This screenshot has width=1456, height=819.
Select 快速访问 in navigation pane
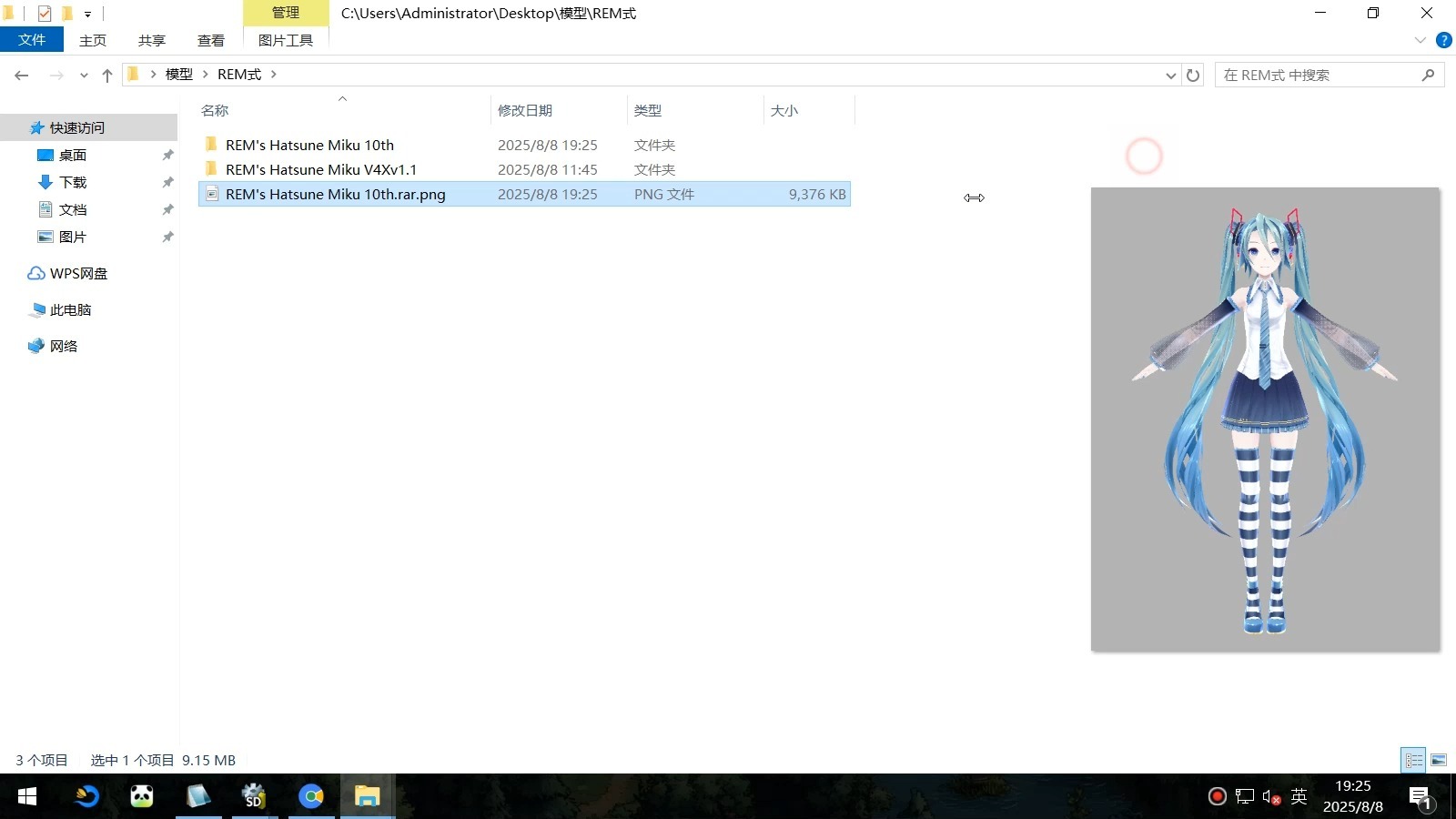coord(77,127)
